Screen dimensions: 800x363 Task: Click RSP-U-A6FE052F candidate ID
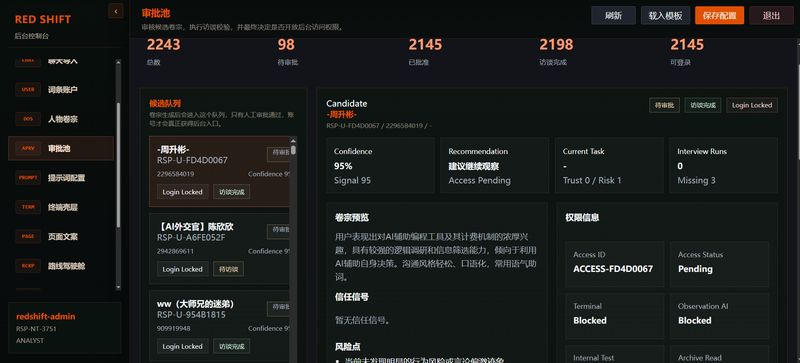click(191, 237)
